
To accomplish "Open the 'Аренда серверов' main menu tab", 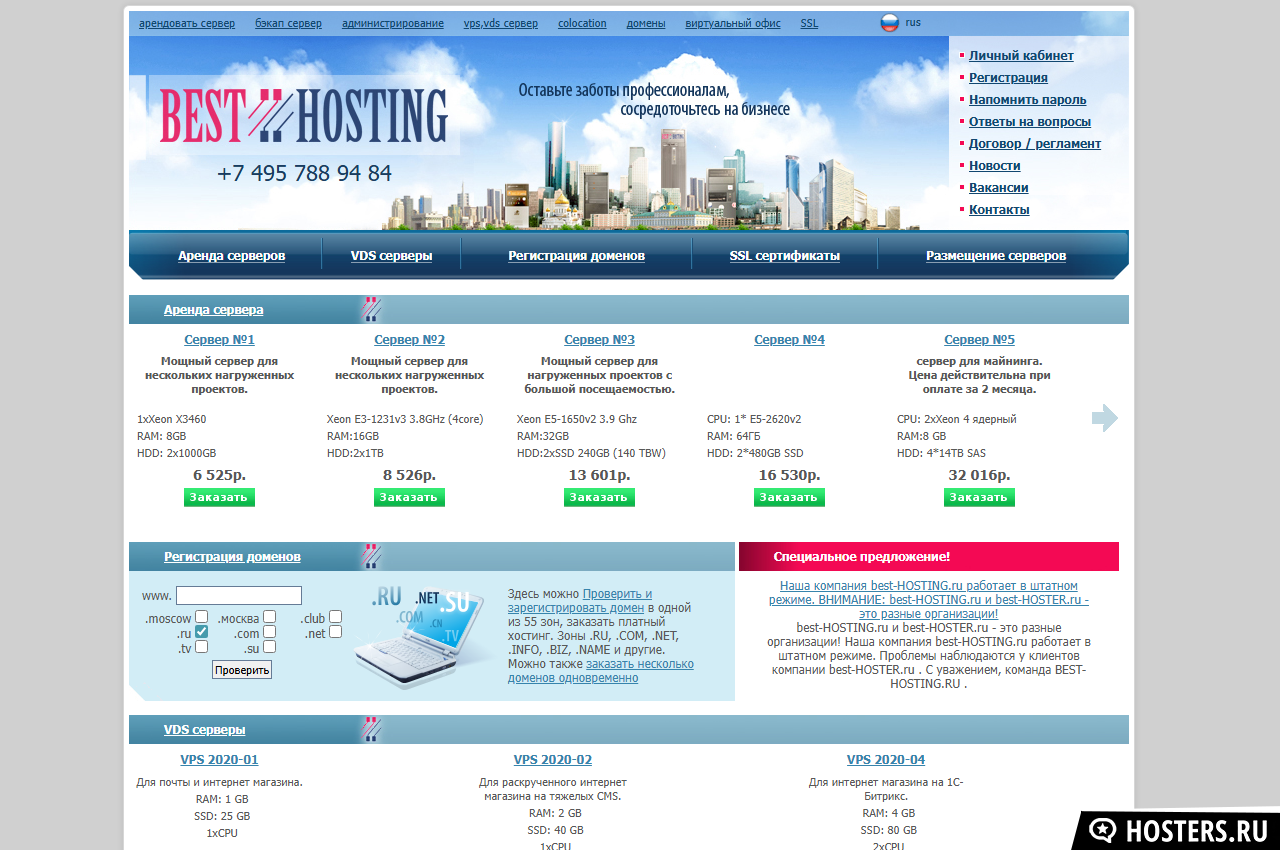I will [x=231, y=256].
